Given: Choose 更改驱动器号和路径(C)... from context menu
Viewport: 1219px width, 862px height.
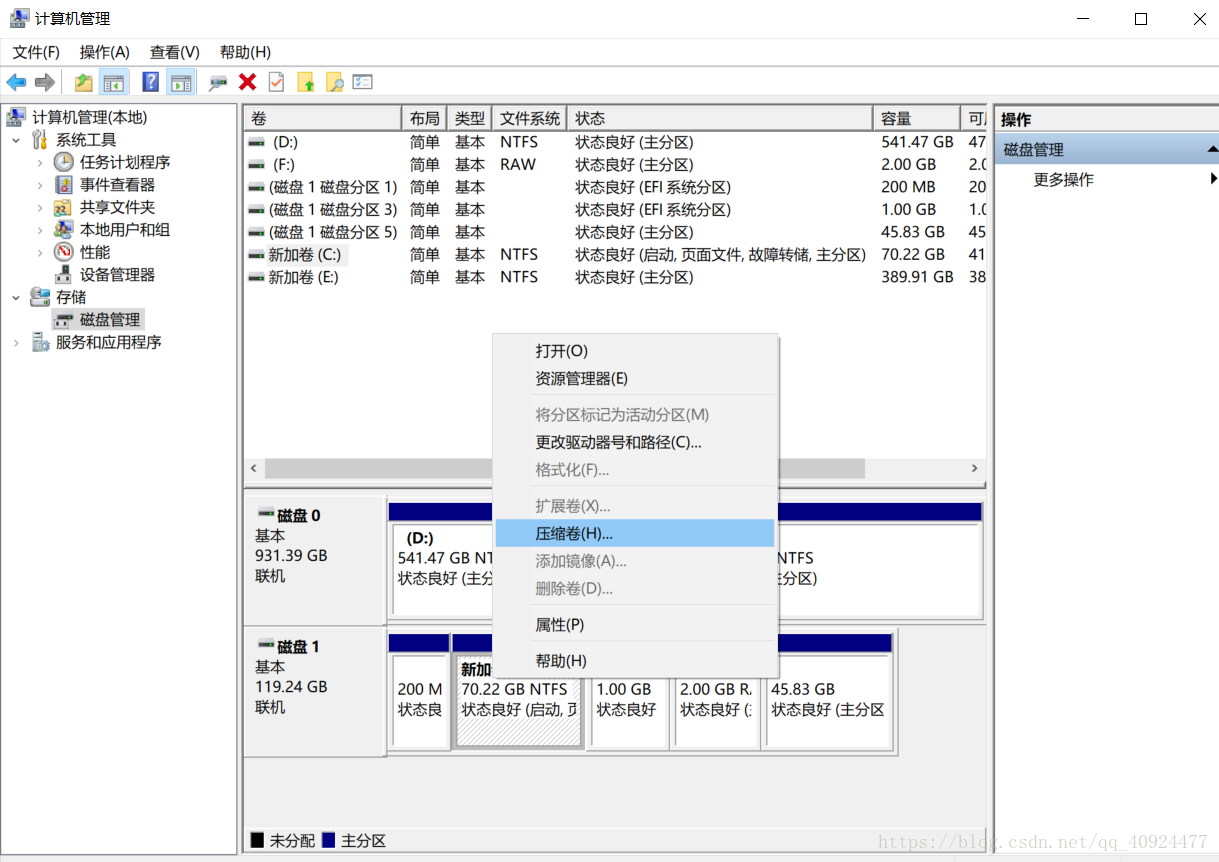Looking at the screenshot, I should click(635, 442).
